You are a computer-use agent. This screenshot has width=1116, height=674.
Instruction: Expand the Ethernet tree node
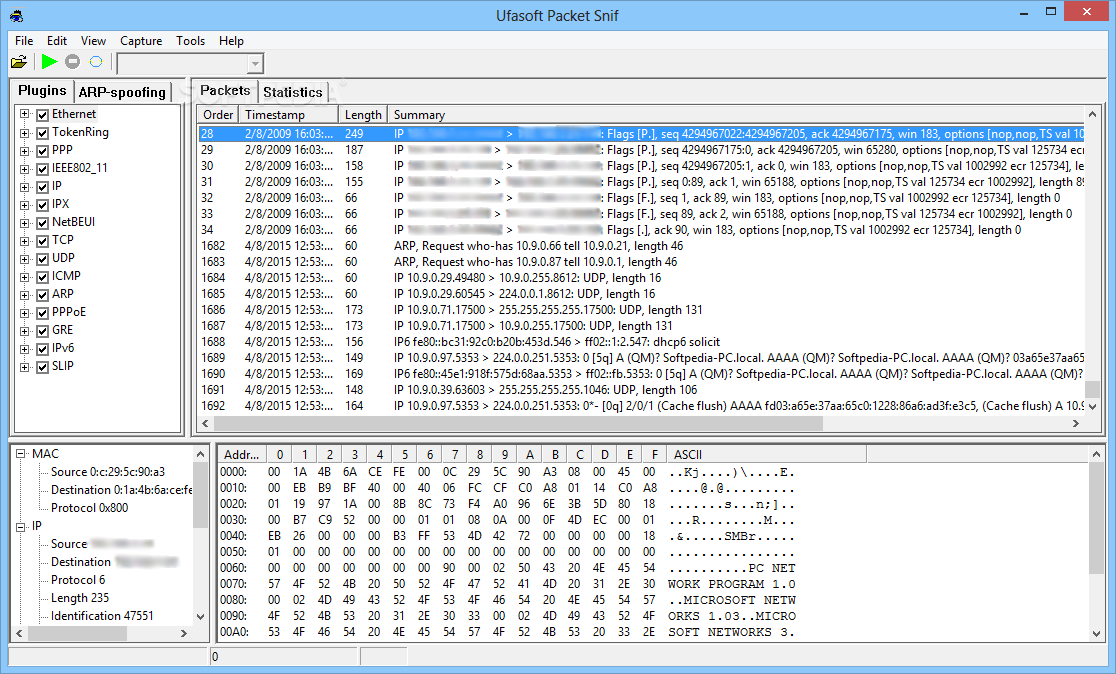25,115
